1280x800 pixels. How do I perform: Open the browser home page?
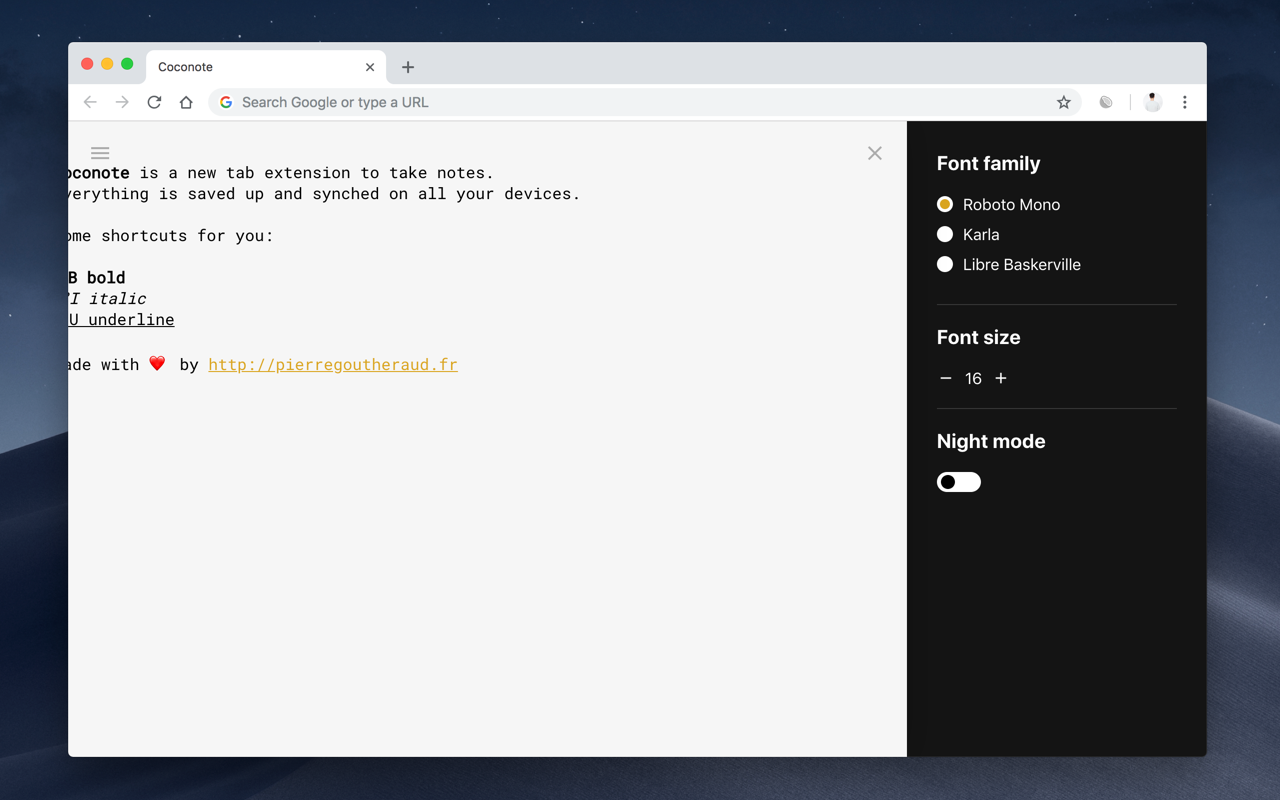pos(186,102)
